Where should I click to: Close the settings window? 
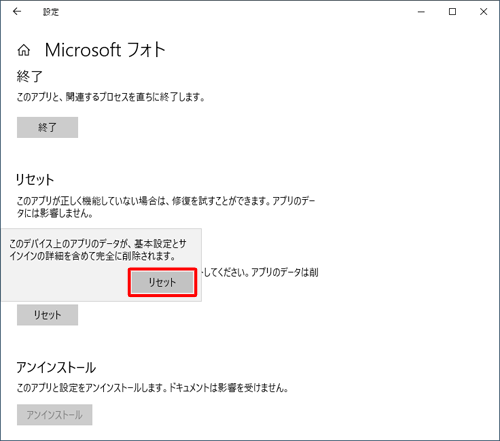483,12
